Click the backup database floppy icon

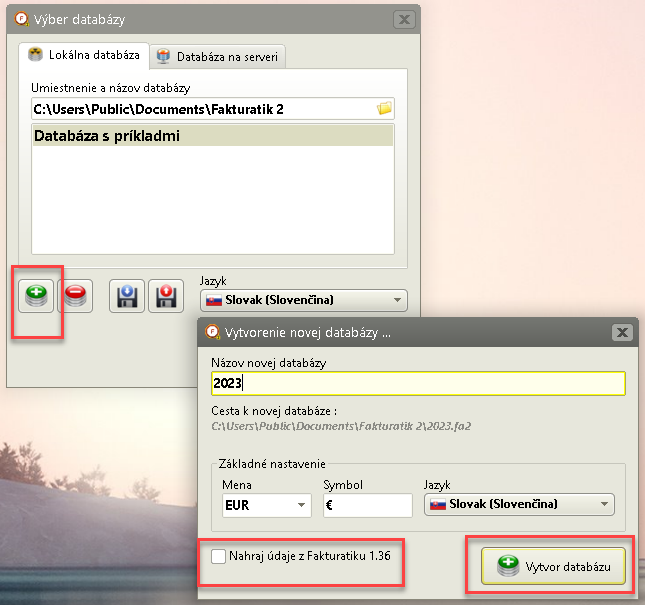point(127,296)
